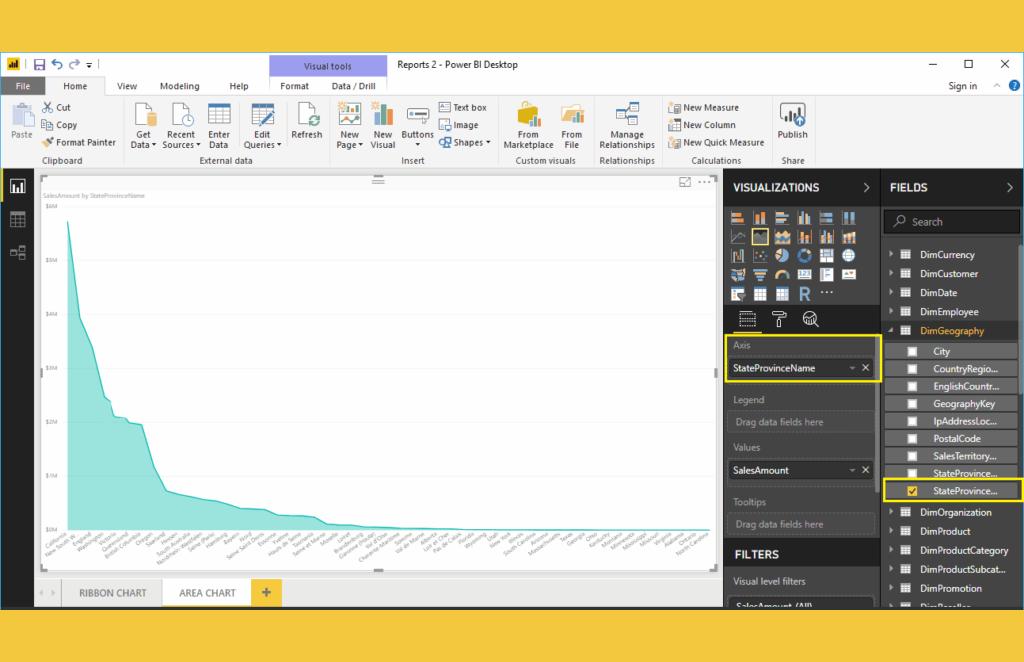Check the CountryRegio... field checkbox
Screen dimensions: 1024x662
click(x=912, y=369)
